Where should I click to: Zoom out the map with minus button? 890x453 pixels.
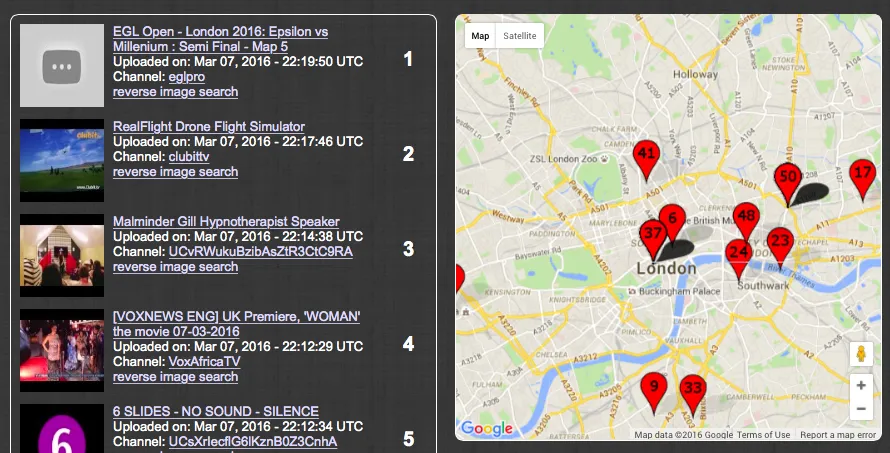861,409
